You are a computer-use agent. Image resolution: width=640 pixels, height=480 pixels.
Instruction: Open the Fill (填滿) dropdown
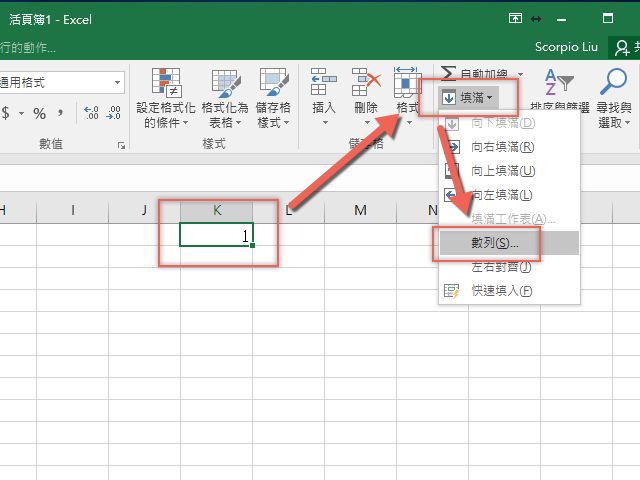pyautogui.click(x=468, y=98)
